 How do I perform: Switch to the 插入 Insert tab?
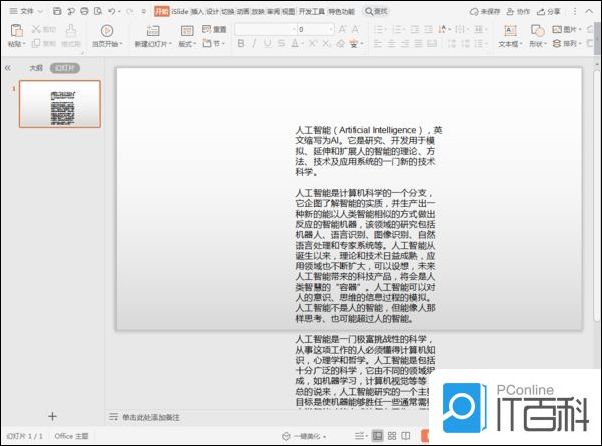[x=197, y=11]
